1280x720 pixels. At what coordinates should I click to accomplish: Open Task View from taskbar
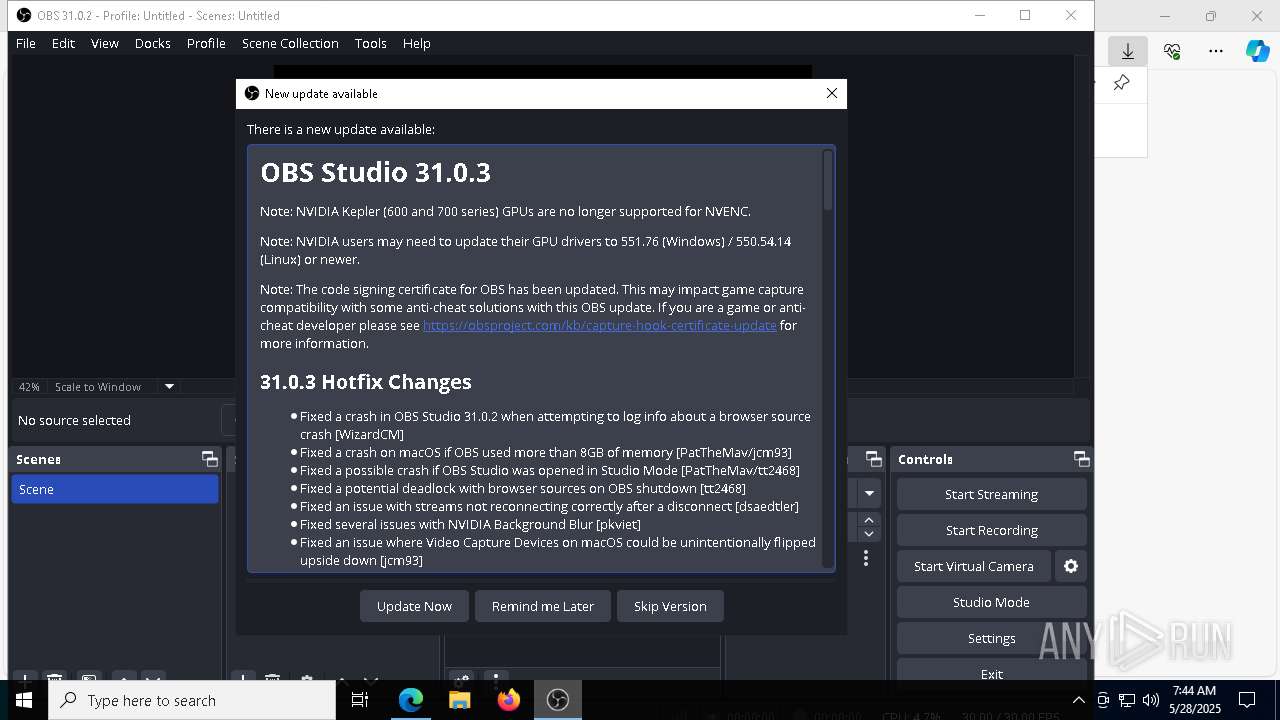(360, 700)
